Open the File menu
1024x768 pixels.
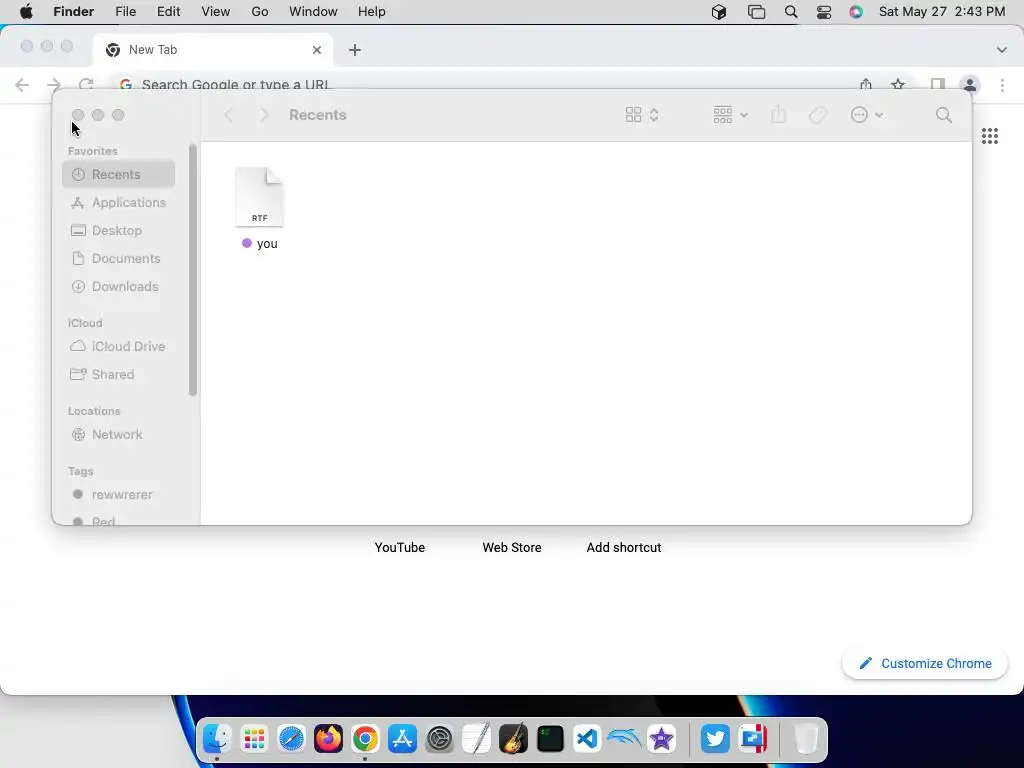click(125, 12)
